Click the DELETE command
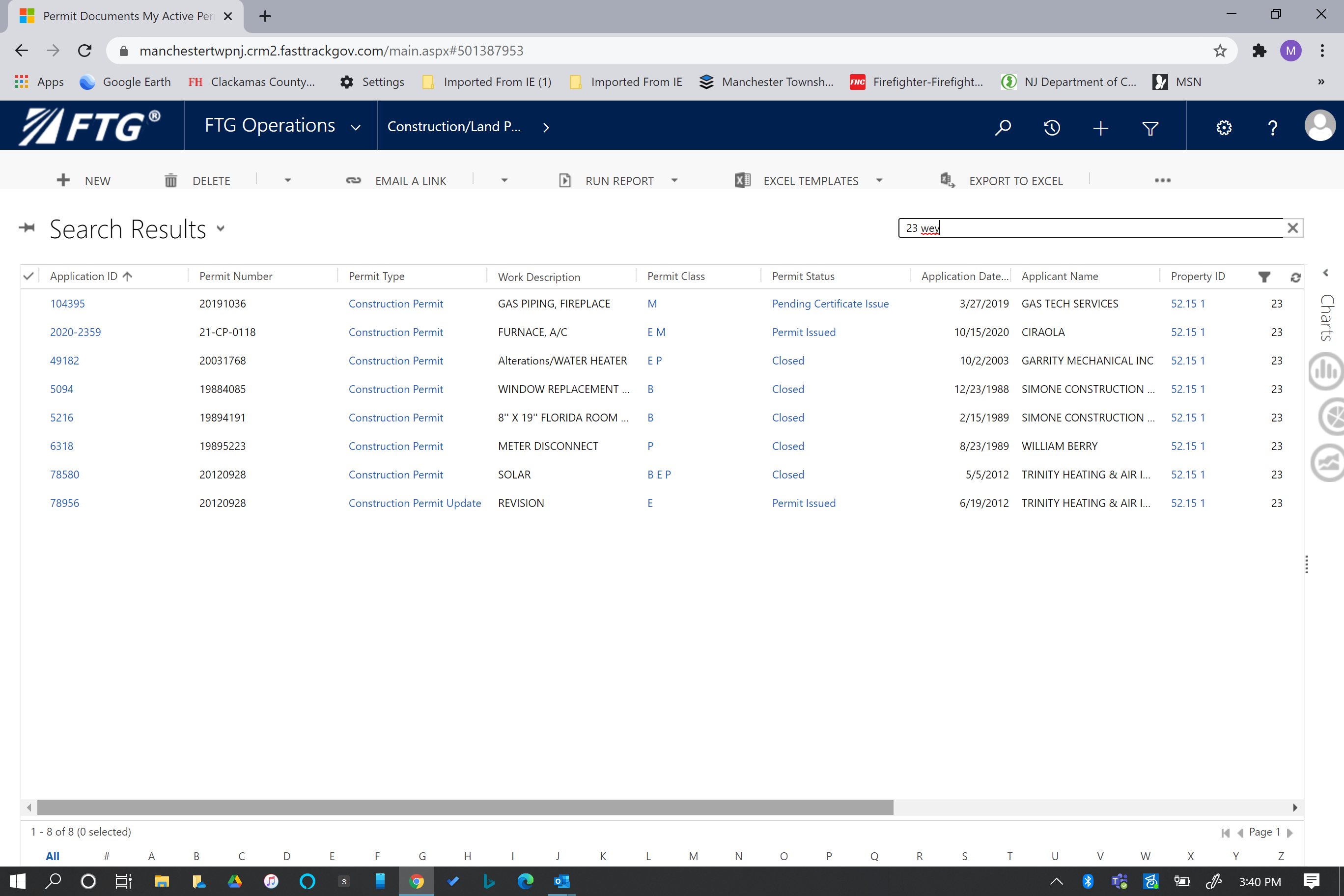 click(x=197, y=181)
